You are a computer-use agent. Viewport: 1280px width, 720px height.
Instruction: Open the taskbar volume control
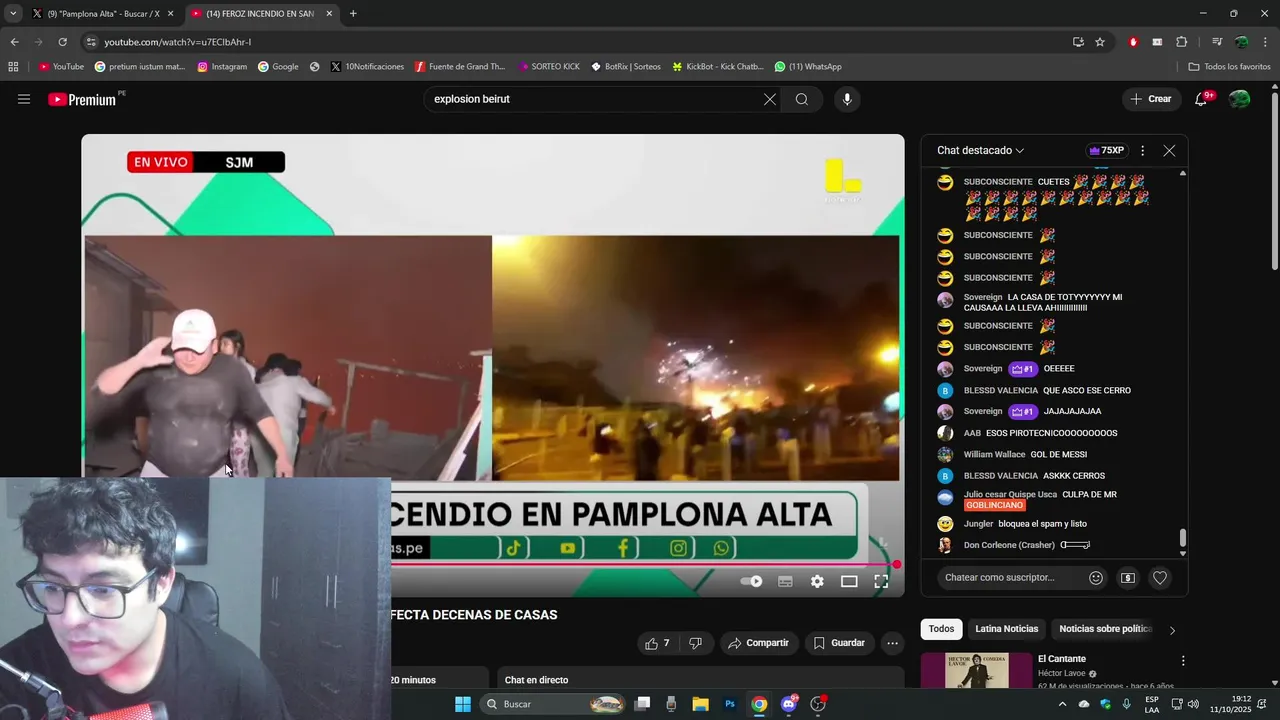[x=1193, y=704]
